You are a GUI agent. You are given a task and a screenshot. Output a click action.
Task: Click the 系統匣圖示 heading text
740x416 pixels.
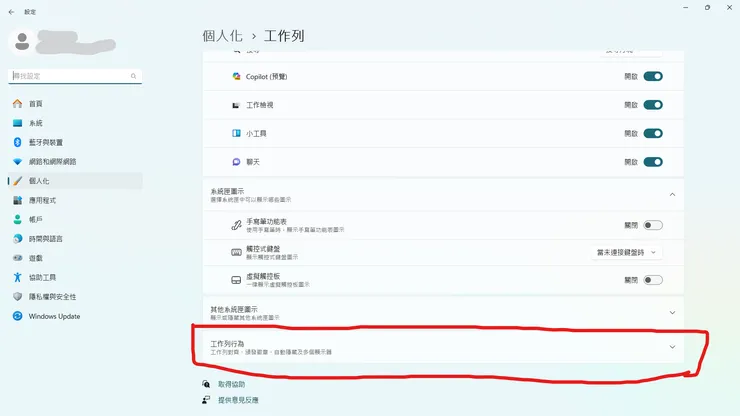pyautogui.click(x=227, y=191)
